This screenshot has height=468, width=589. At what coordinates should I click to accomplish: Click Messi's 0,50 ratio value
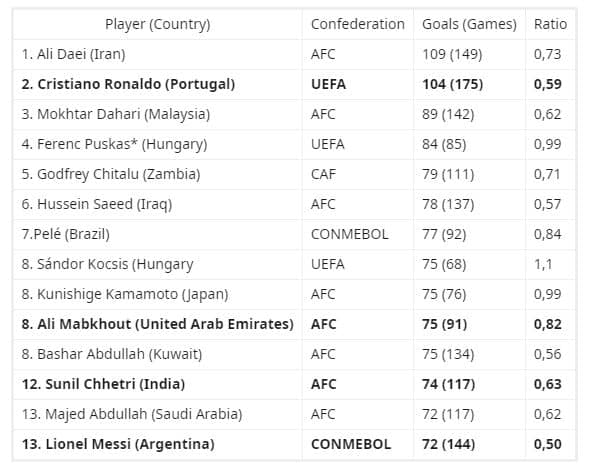point(547,444)
